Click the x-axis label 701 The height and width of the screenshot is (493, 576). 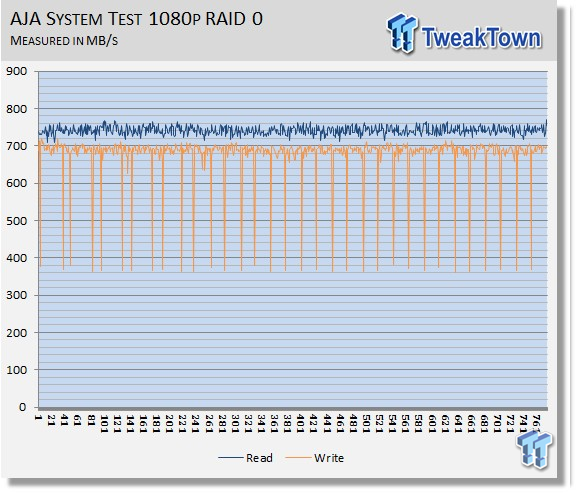pos(497,424)
